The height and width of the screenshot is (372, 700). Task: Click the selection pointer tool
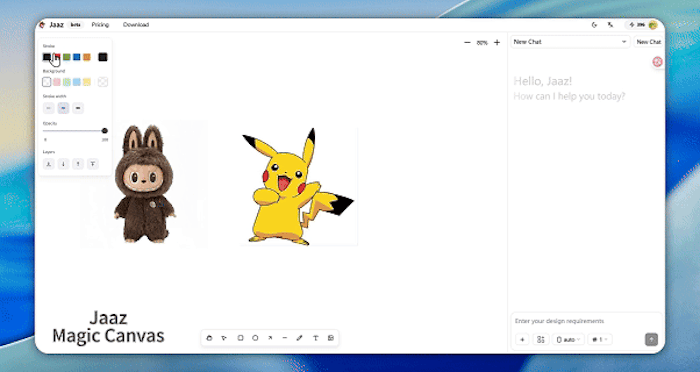click(x=224, y=338)
